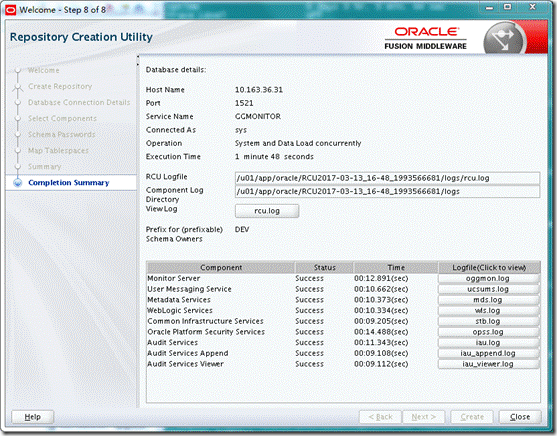
Task: Select the Summary step in the sidebar
Action: point(45,167)
